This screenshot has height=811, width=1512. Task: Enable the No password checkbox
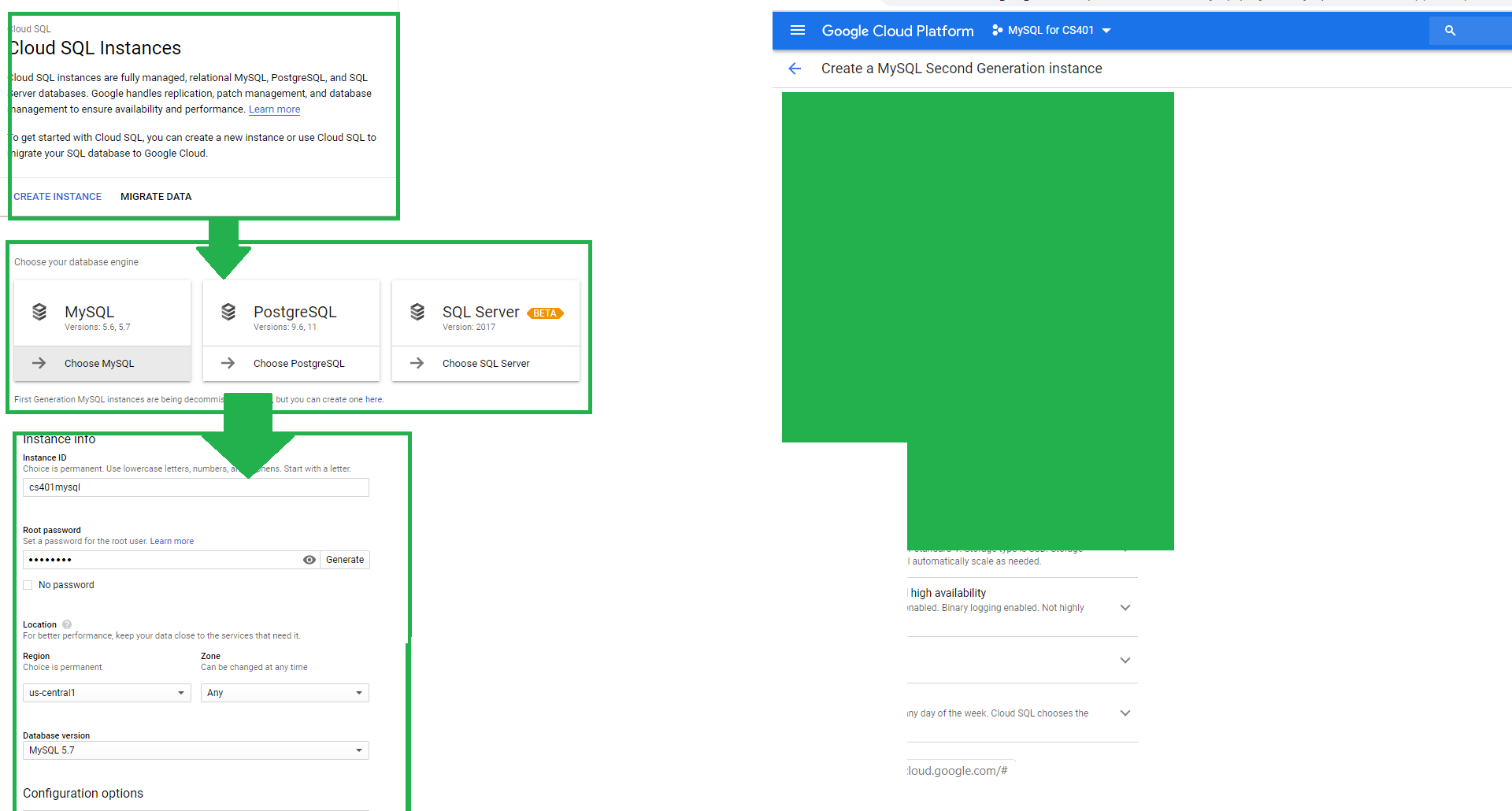pyautogui.click(x=28, y=585)
